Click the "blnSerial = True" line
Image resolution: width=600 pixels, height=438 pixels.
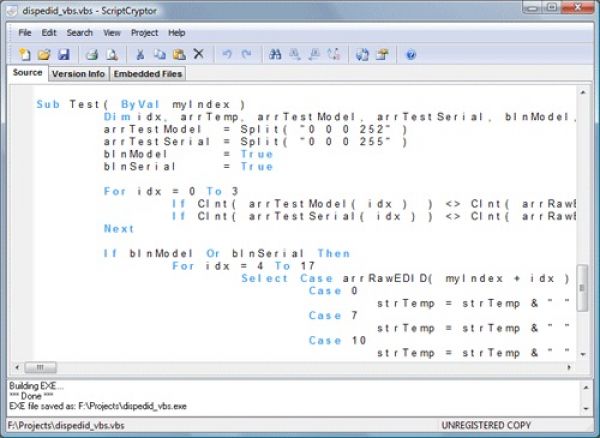[x=188, y=167]
